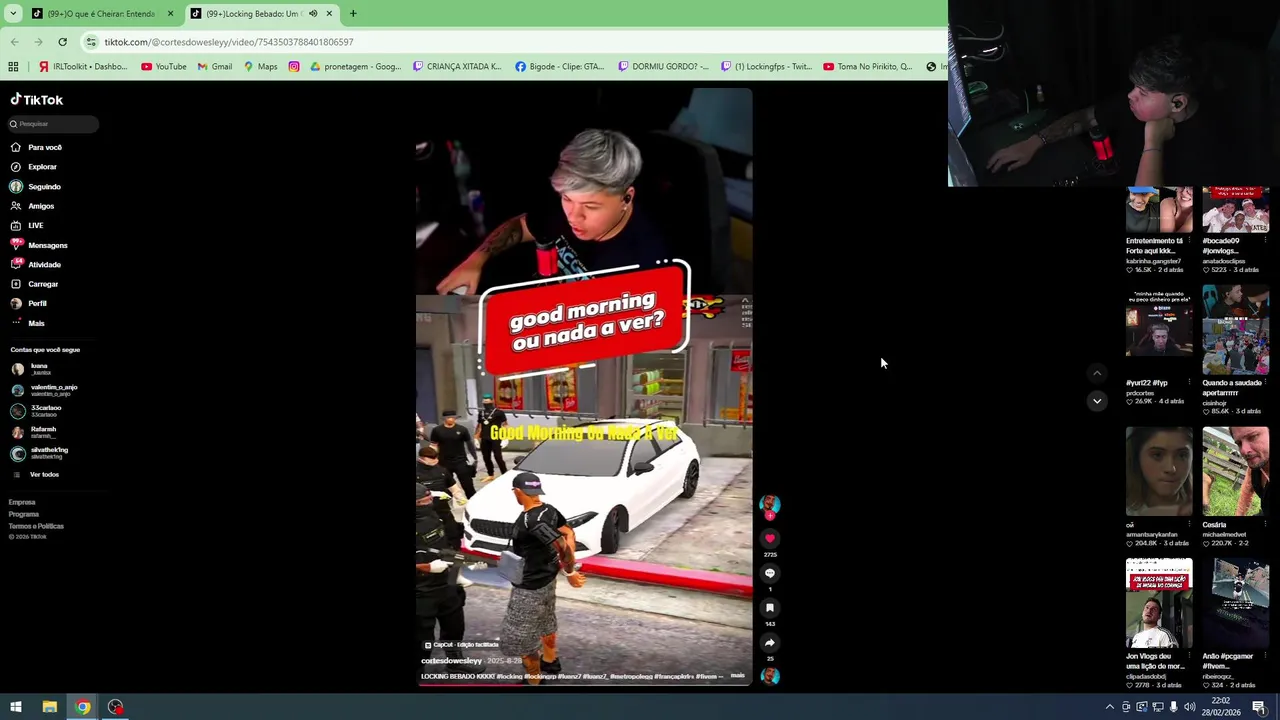The image size is (1280, 720).
Task: Show hidden system tray icons
Action: pos(1109,707)
